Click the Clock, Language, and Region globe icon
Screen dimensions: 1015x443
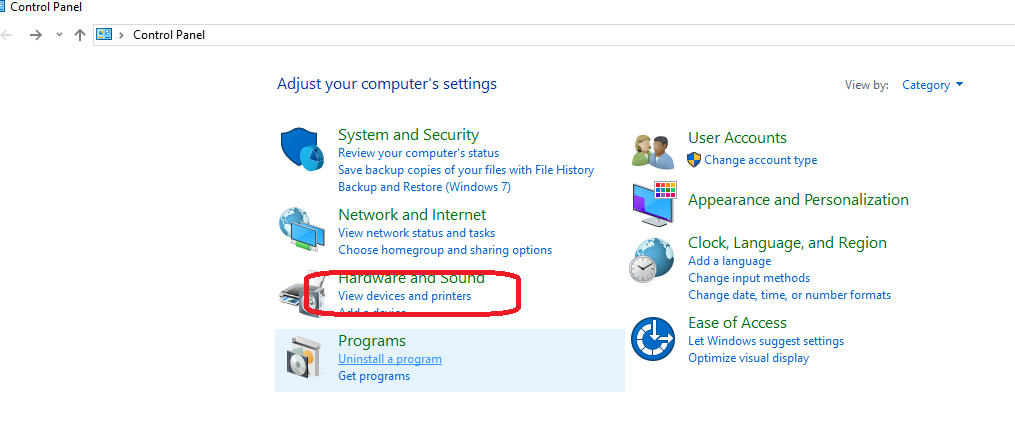point(652,260)
